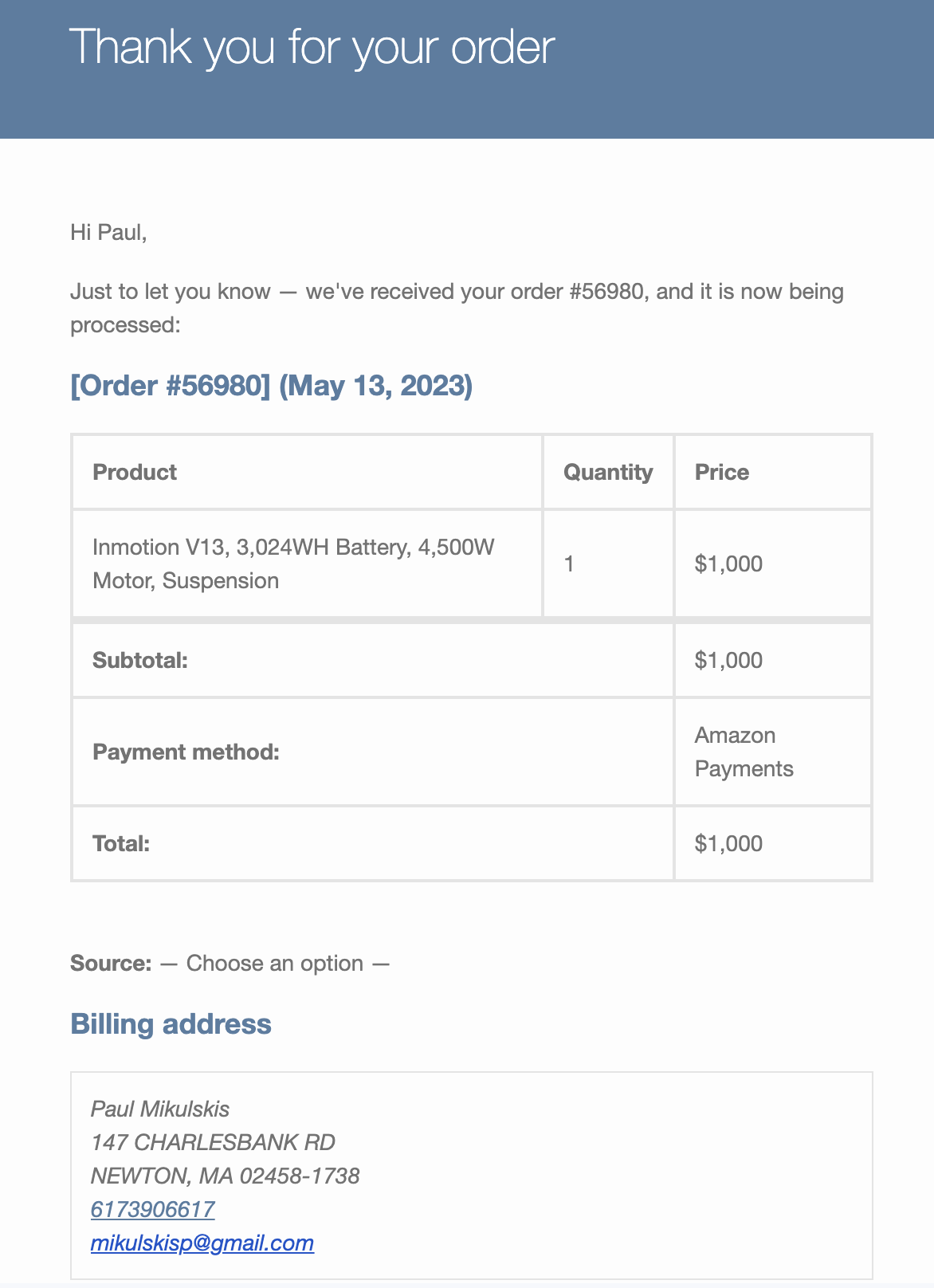Click the Total label in the table
934x1288 pixels.
tap(121, 843)
